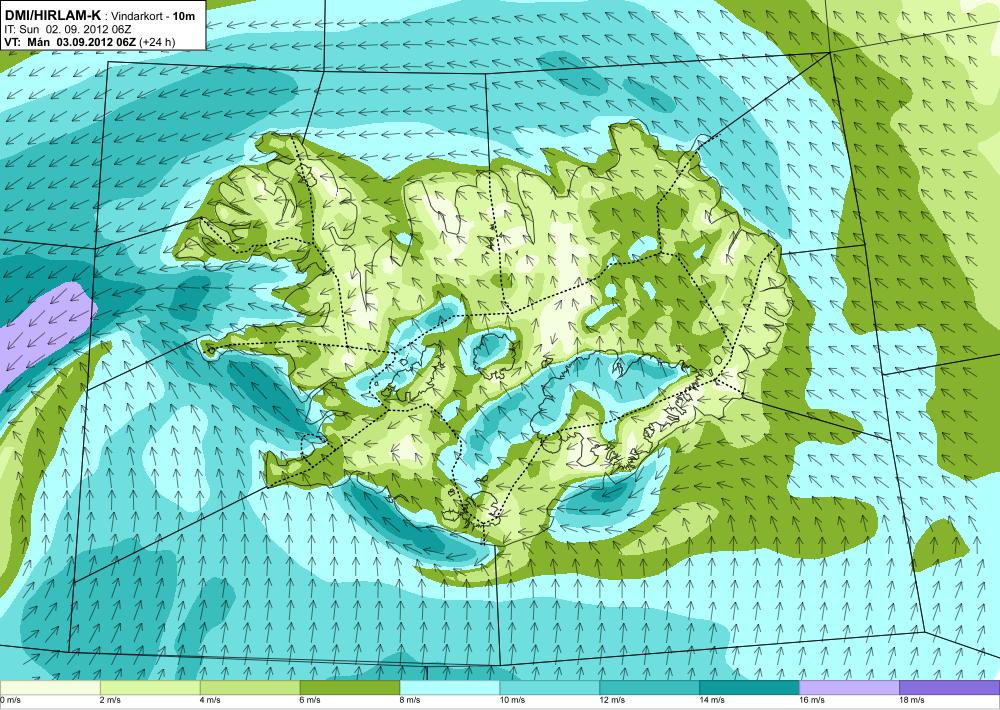This screenshot has height=710, width=1000.
Task: Click the DMI/HIRLAM-K title text
Action: coord(52,16)
